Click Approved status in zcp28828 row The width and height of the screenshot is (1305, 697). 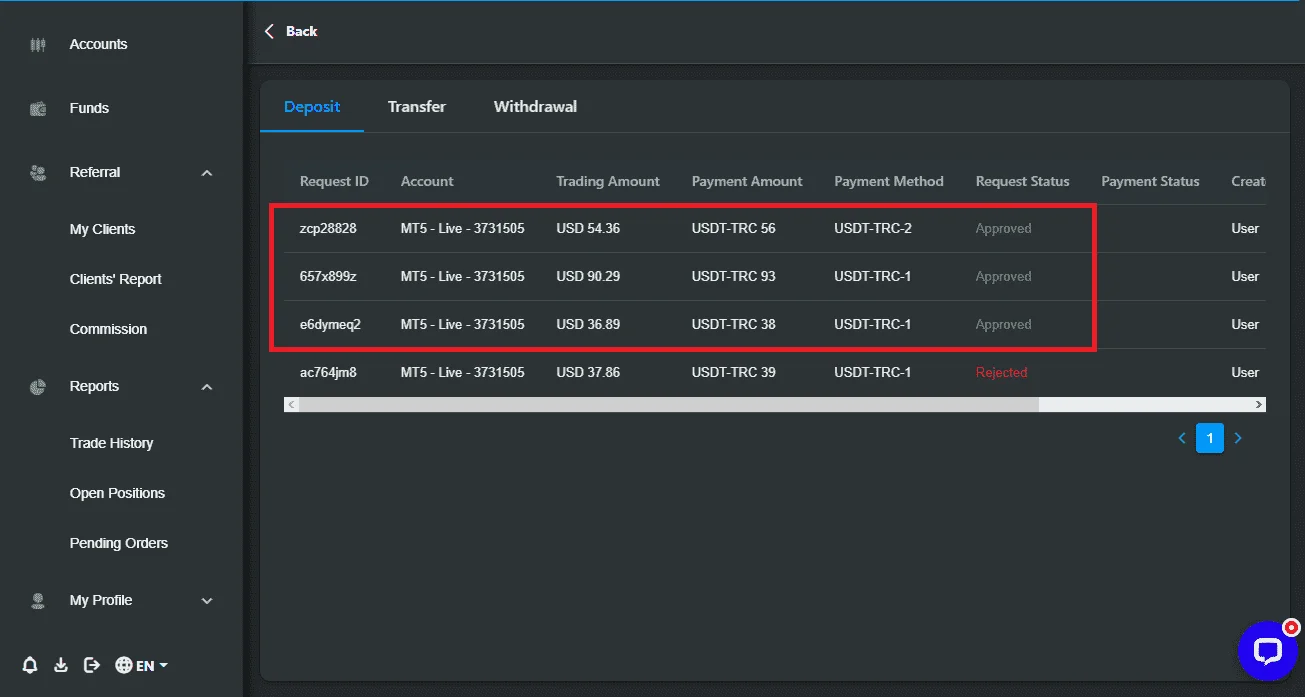click(1004, 229)
